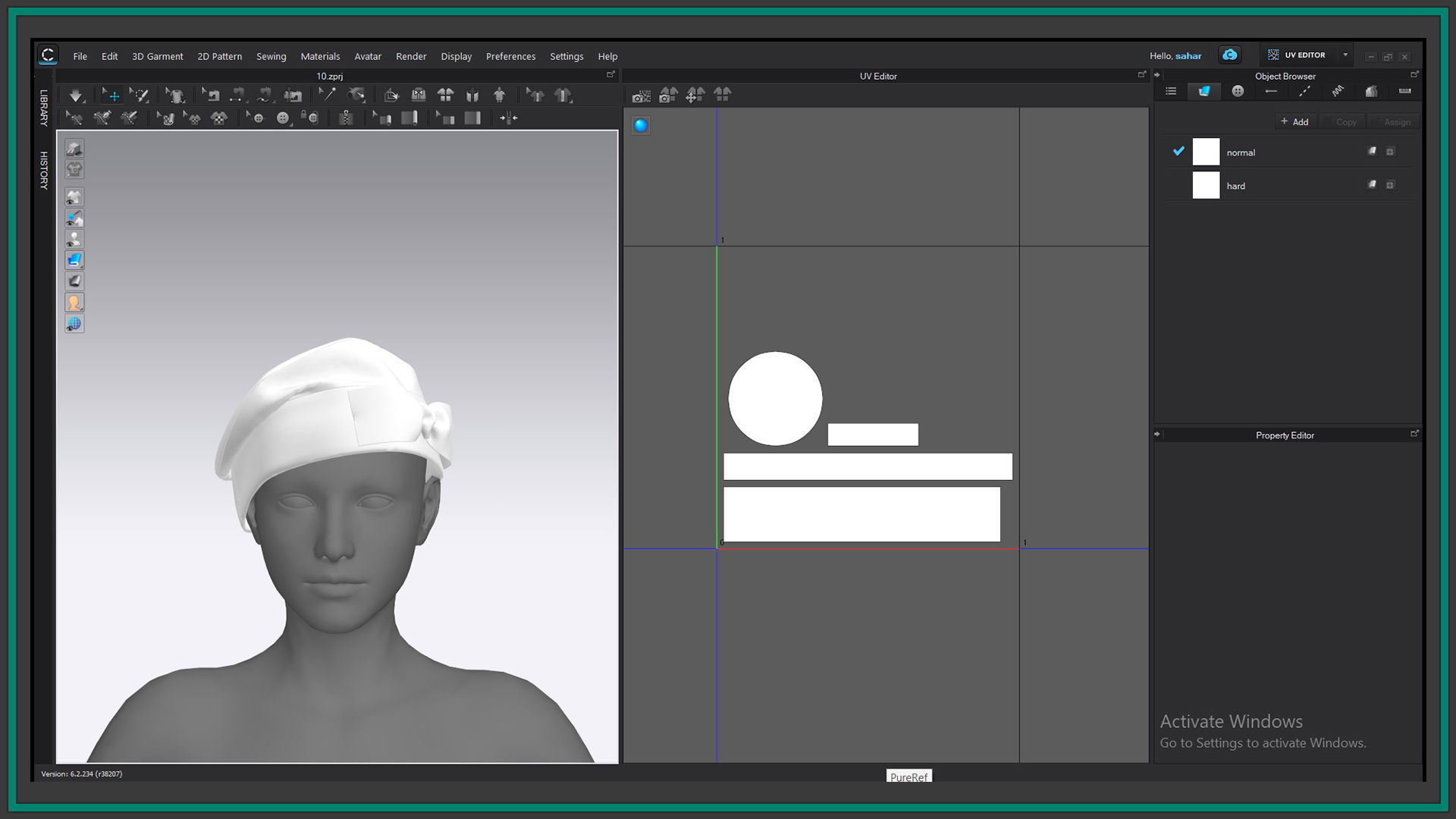Toggle the checkmark on normal fabric
1456x819 pixels.
point(1178,152)
